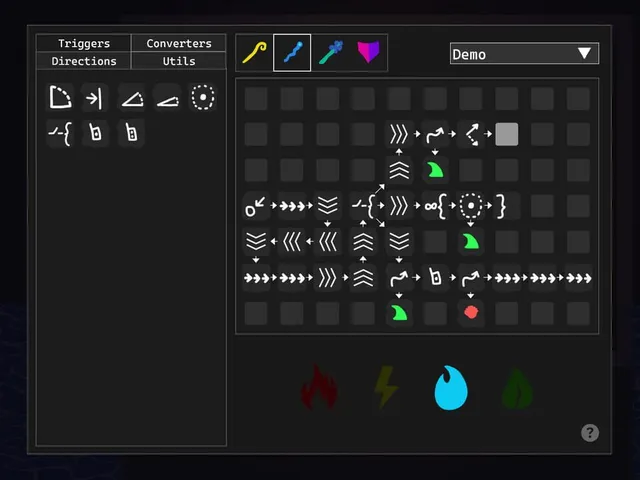Image resolution: width=640 pixels, height=480 pixels.
Task: Select the closing brace node
Action: pos(502,206)
